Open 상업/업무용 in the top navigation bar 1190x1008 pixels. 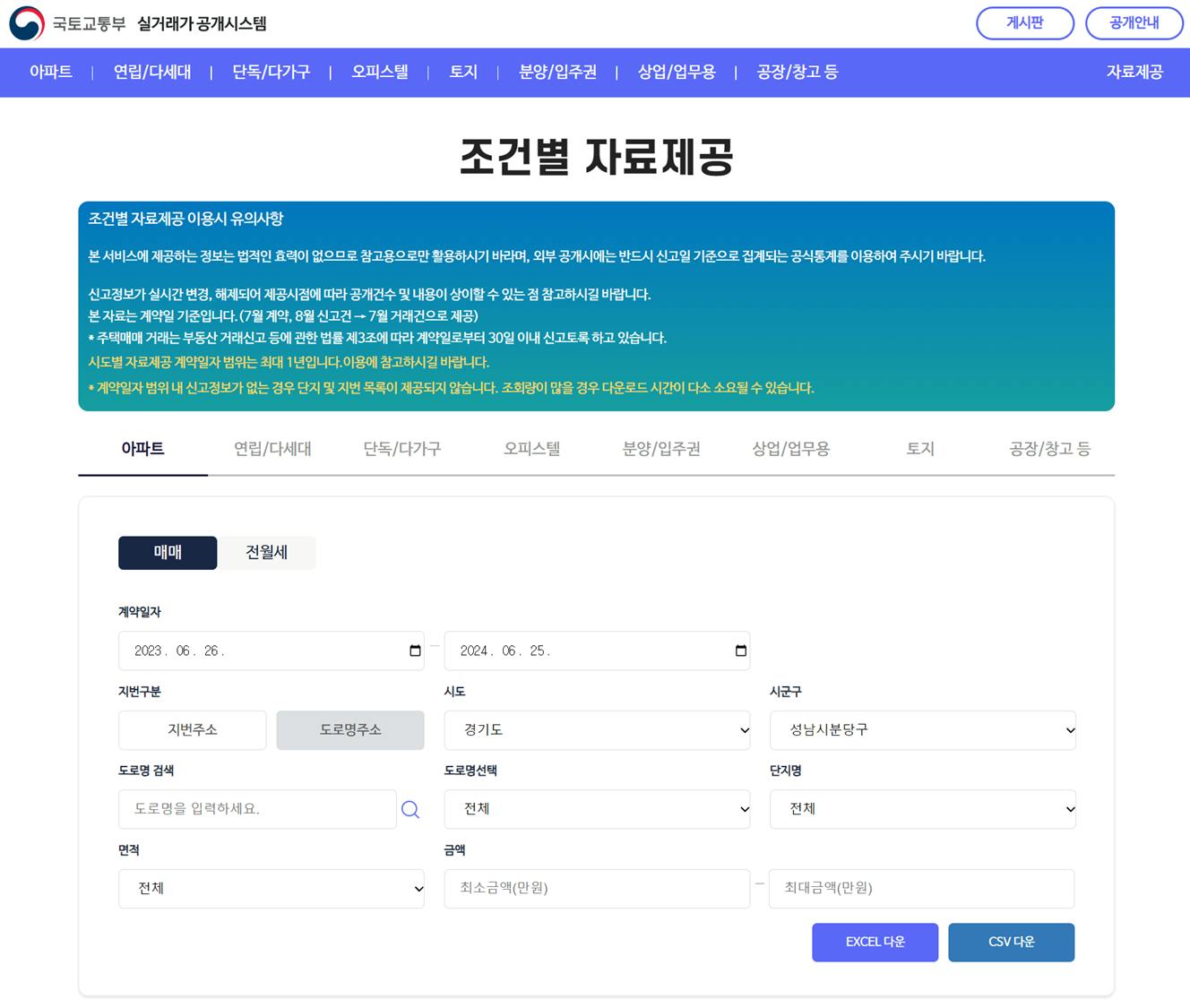(x=677, y=73)
